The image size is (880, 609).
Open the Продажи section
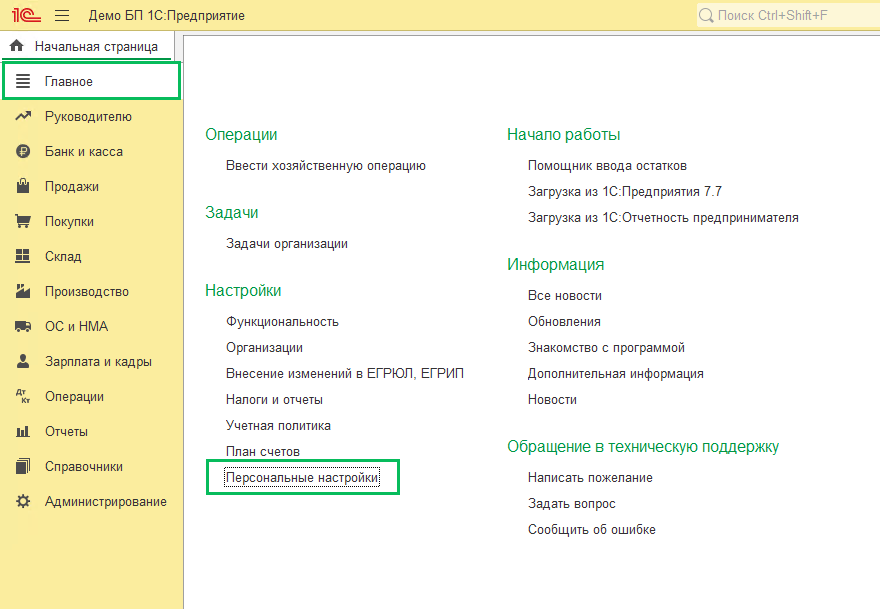click(x=91, y=186)
